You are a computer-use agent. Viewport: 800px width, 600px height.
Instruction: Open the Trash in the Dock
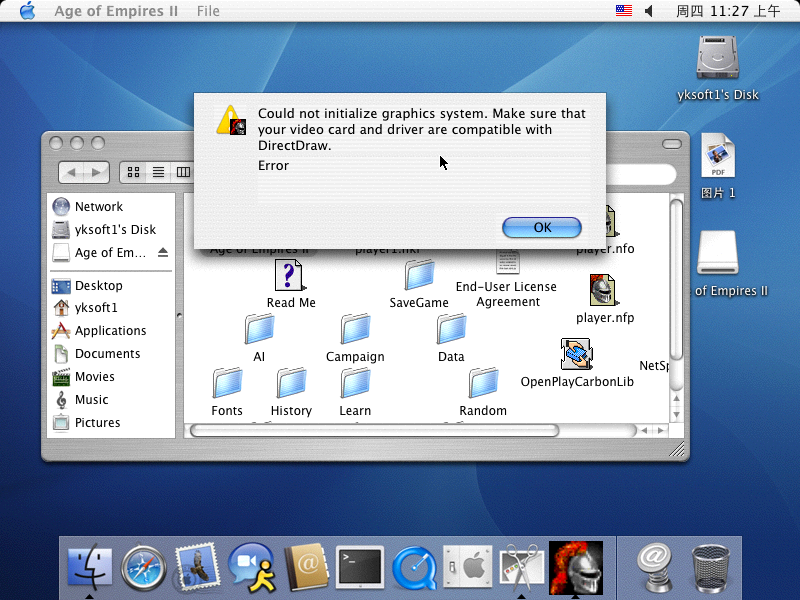(711, 568)
